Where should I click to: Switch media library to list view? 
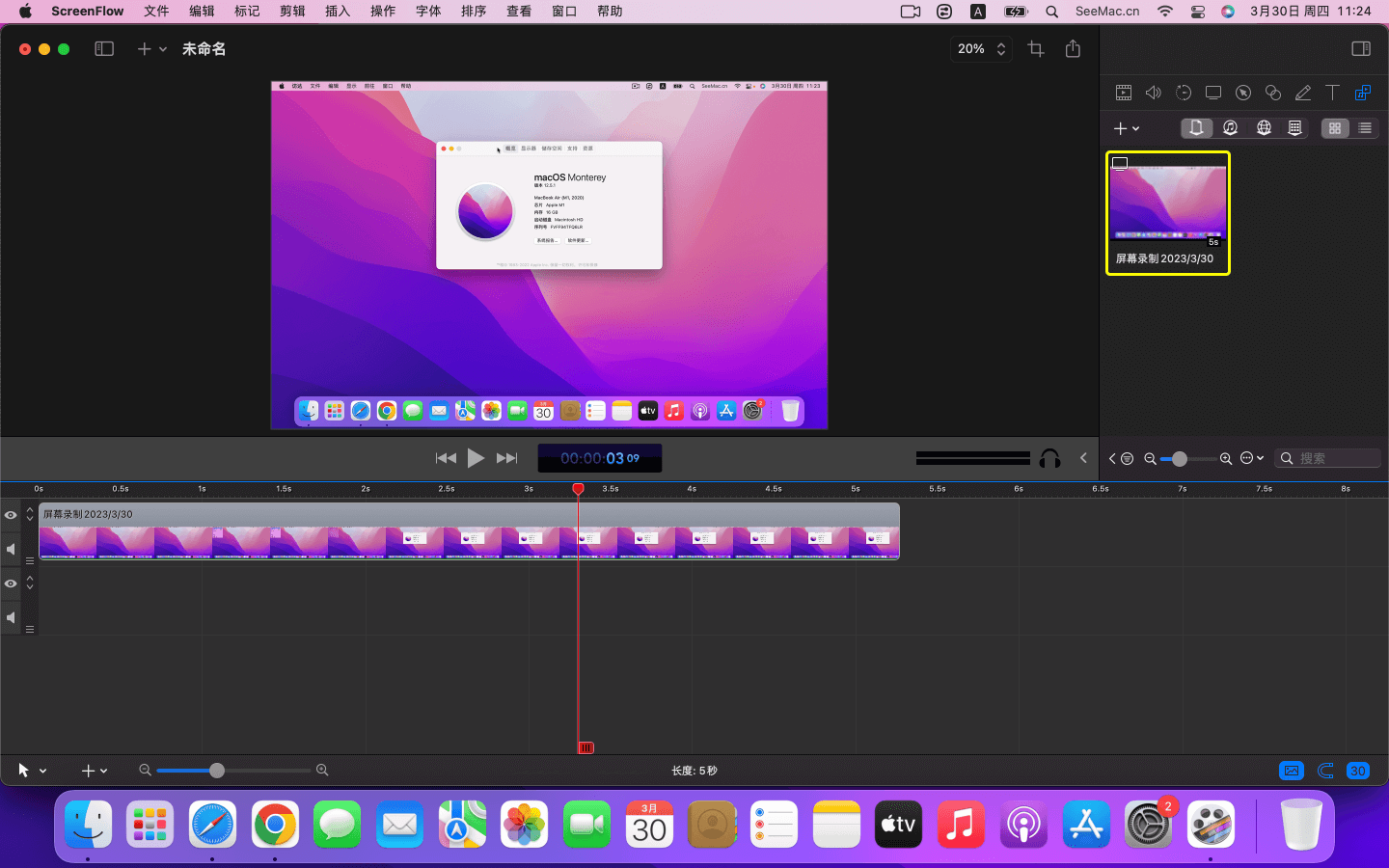1364,128
